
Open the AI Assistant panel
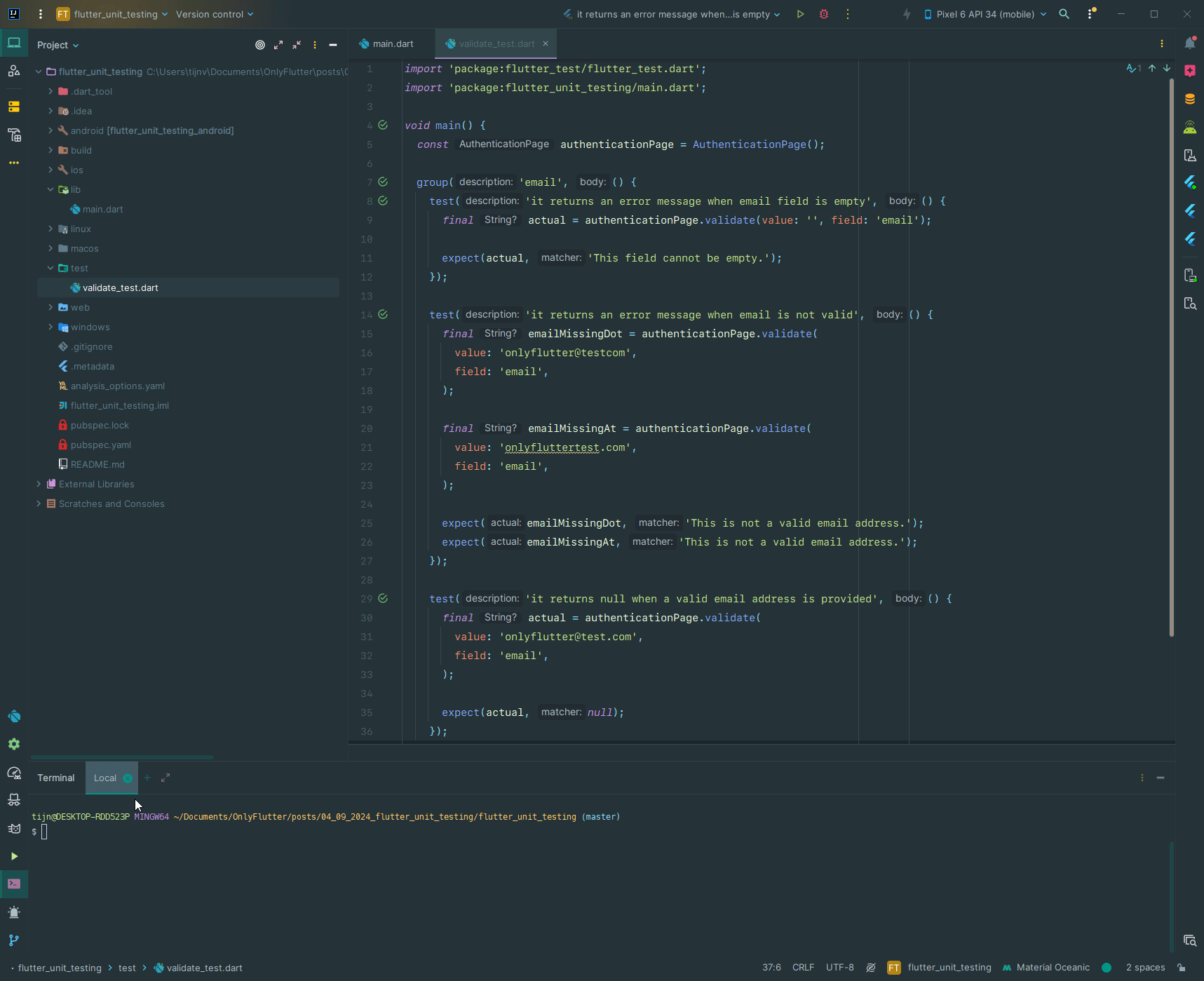coord(1190,70)
